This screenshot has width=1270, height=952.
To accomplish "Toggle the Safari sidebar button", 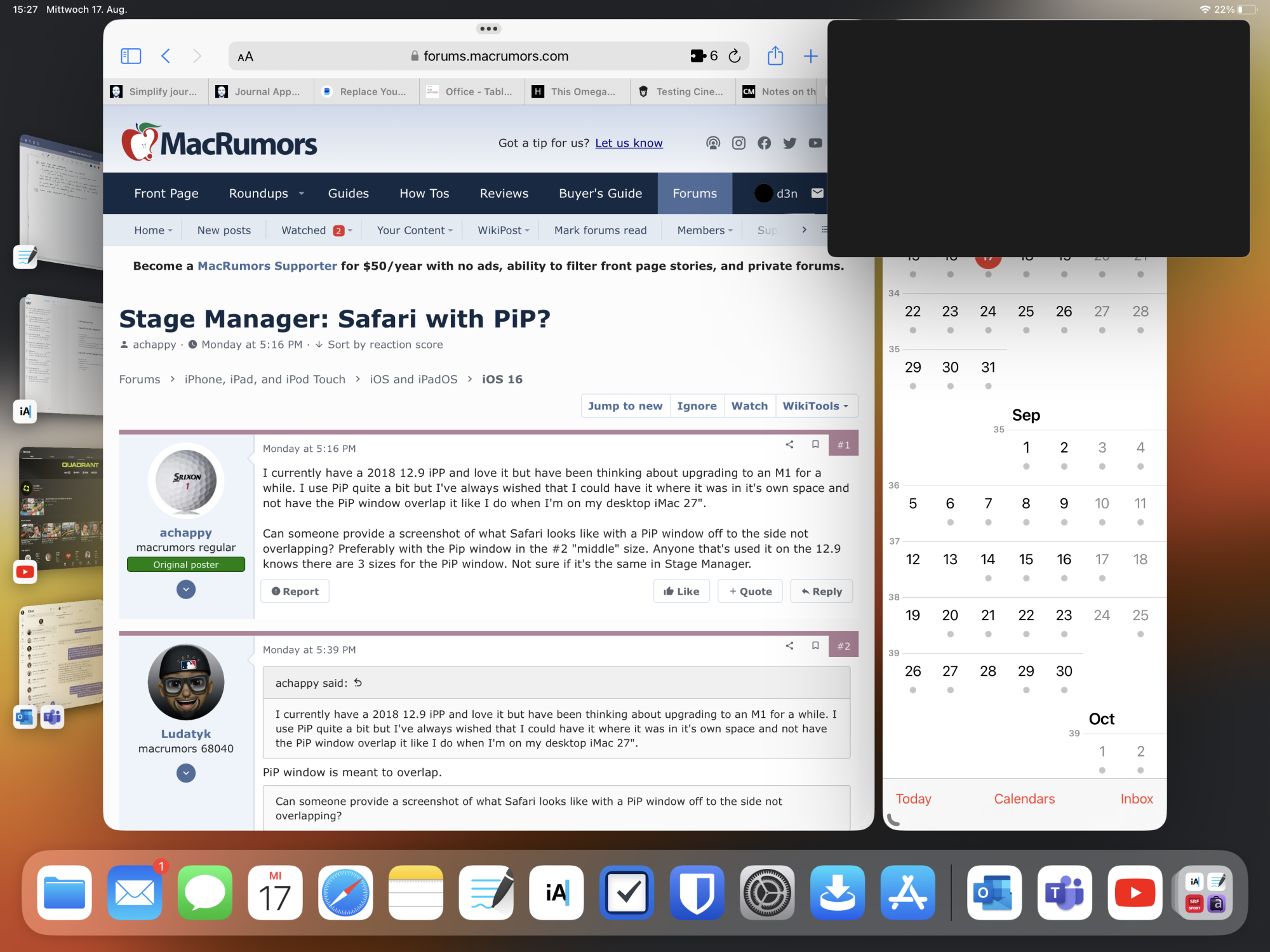I will click(x=131, y=56).
